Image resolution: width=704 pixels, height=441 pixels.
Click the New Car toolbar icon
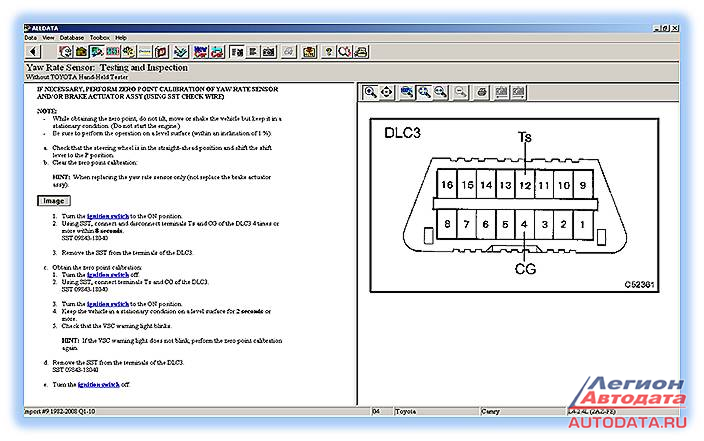point(201,52)
